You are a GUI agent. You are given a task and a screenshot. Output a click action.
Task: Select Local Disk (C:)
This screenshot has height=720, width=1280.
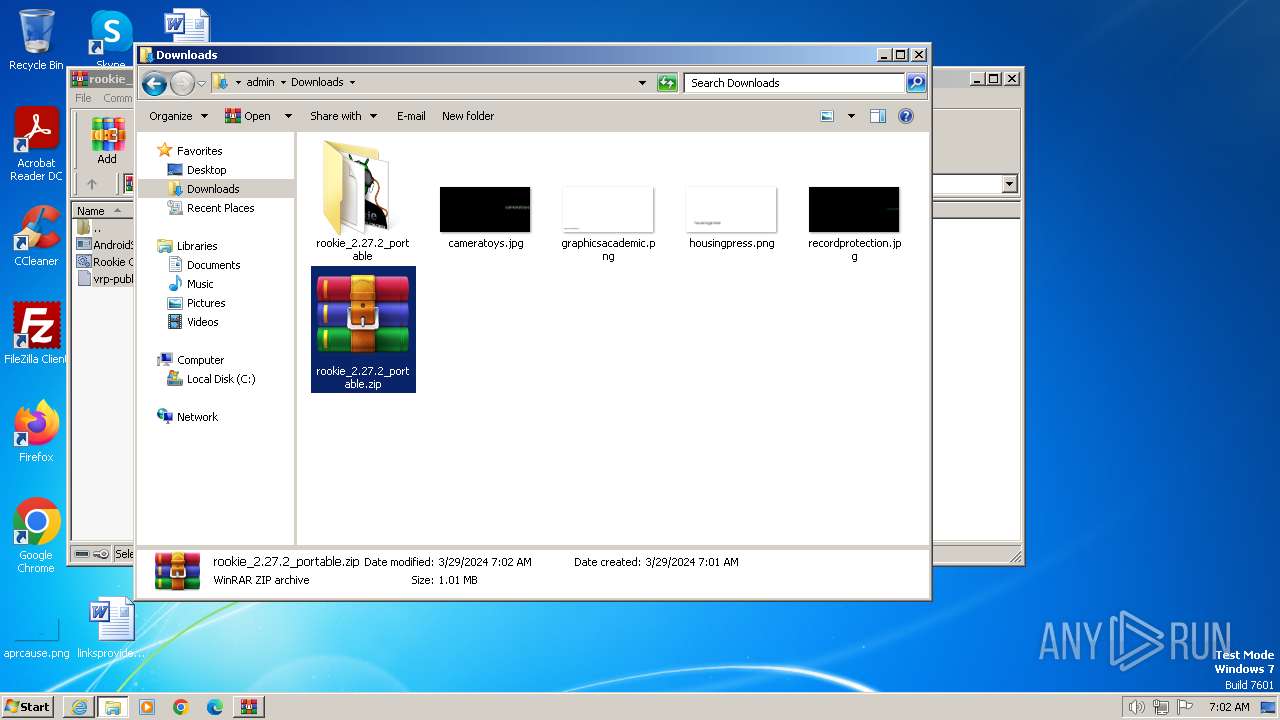click(220, 379)
